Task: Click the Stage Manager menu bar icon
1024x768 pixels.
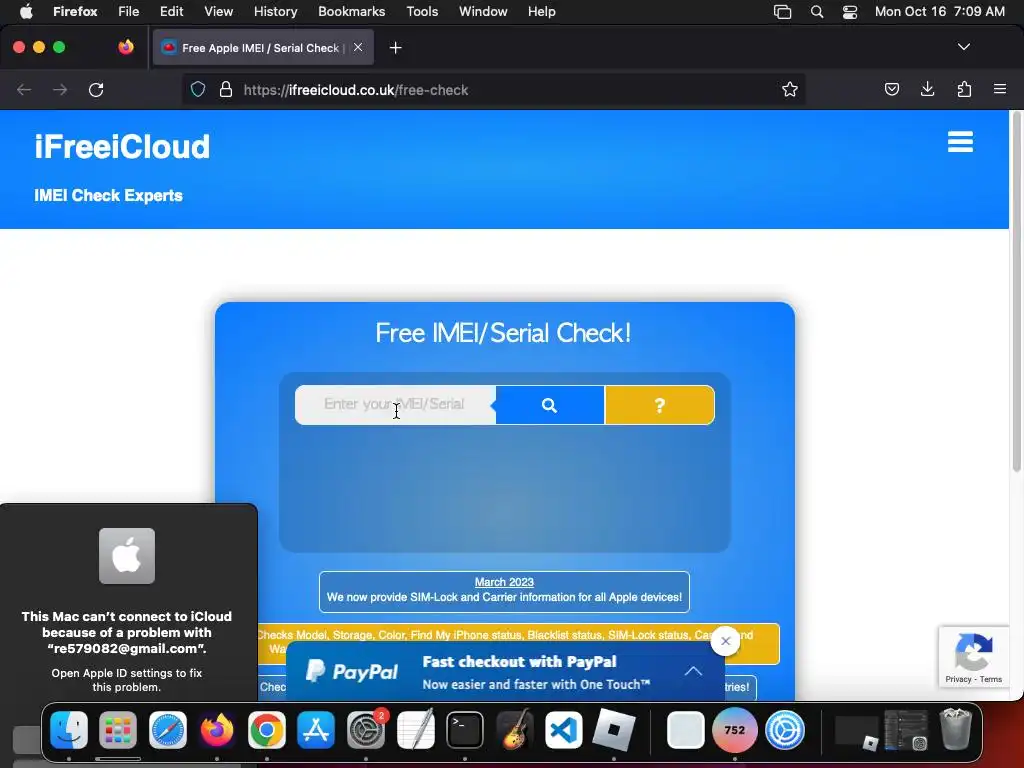Action: 782,12
